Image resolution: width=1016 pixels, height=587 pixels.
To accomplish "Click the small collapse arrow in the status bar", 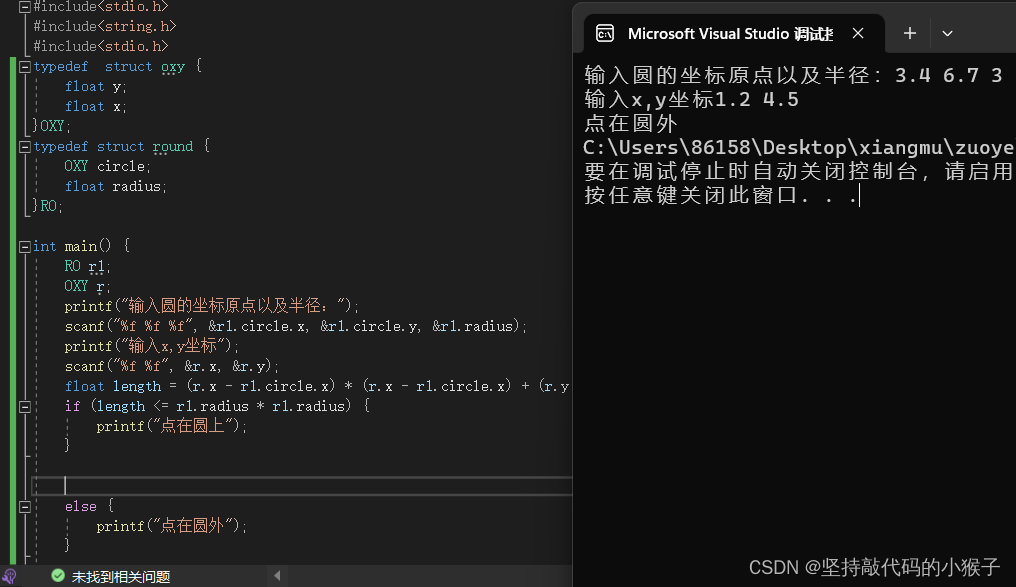I will [276, 576].
